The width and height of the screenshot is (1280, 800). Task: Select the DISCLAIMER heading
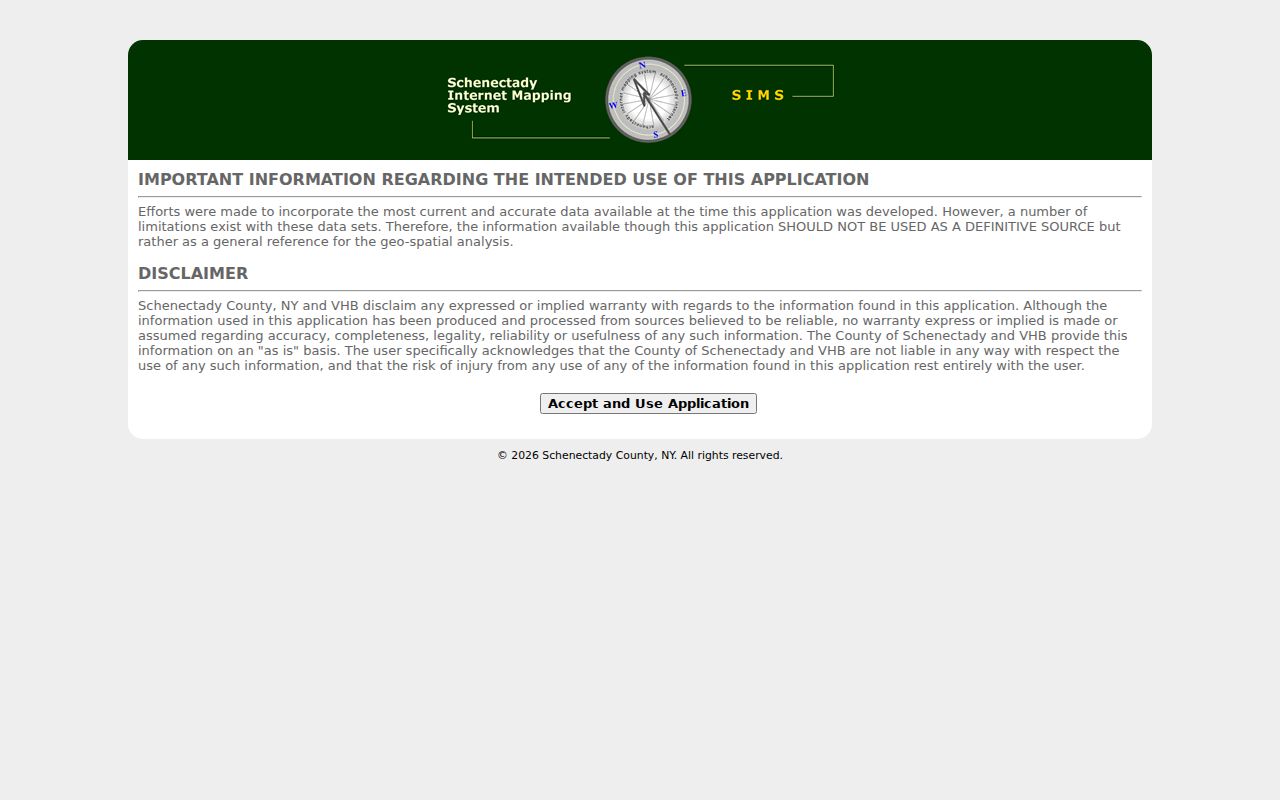pos(193,273)
